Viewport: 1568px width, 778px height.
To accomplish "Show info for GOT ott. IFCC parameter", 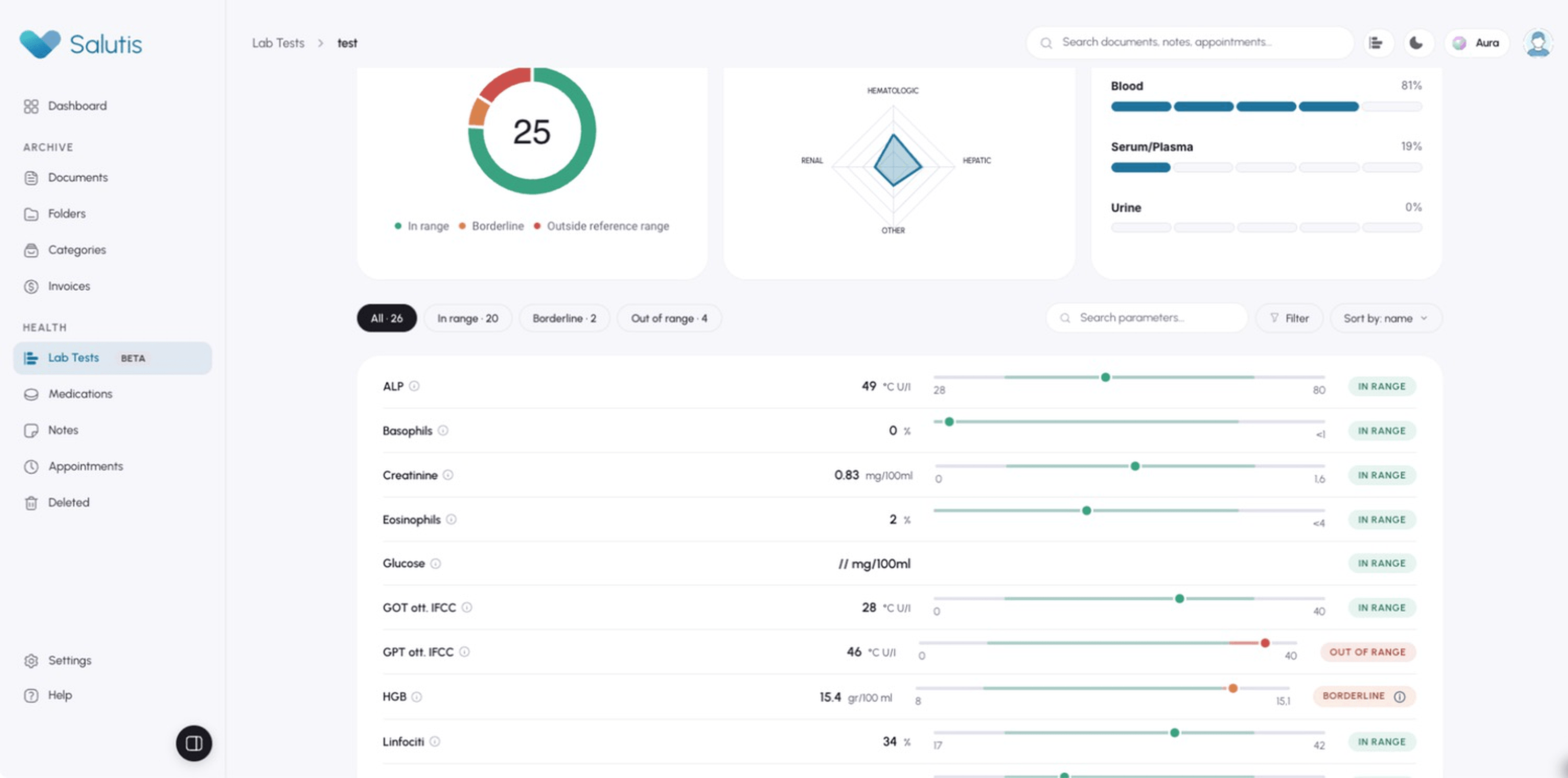I will point(467,608).
